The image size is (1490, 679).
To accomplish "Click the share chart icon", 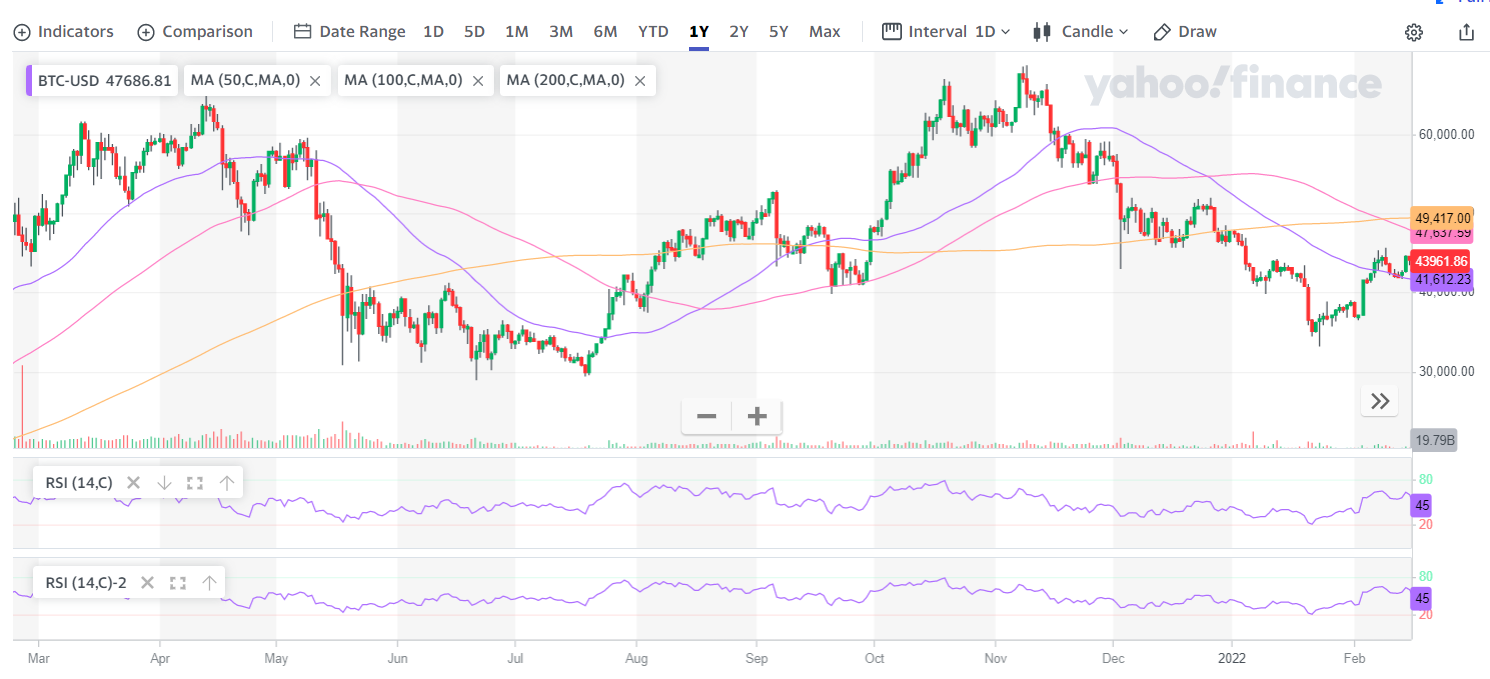I will 1466,32.
